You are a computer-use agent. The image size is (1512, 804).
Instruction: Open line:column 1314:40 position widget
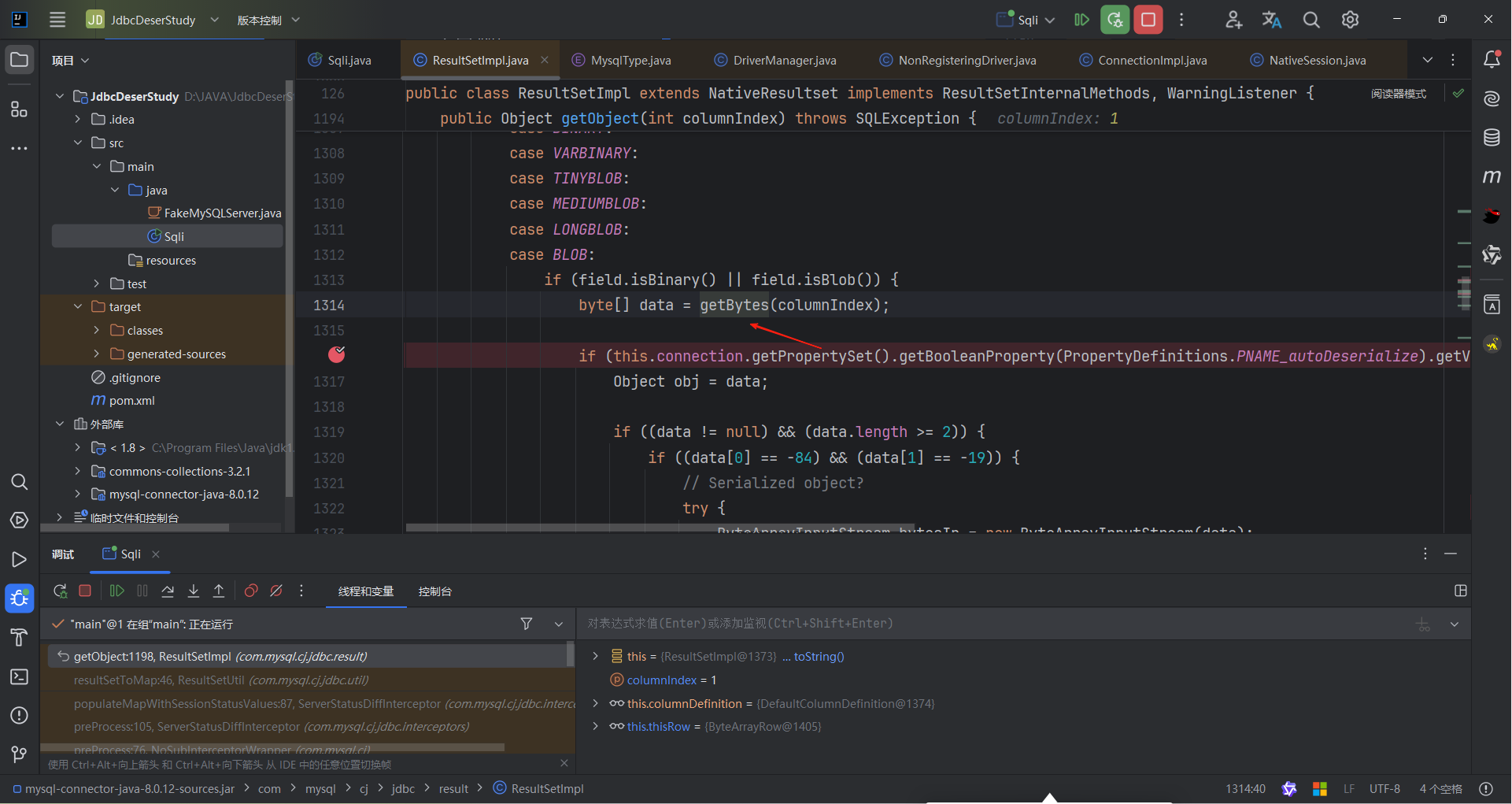(x=1245, y=788)
